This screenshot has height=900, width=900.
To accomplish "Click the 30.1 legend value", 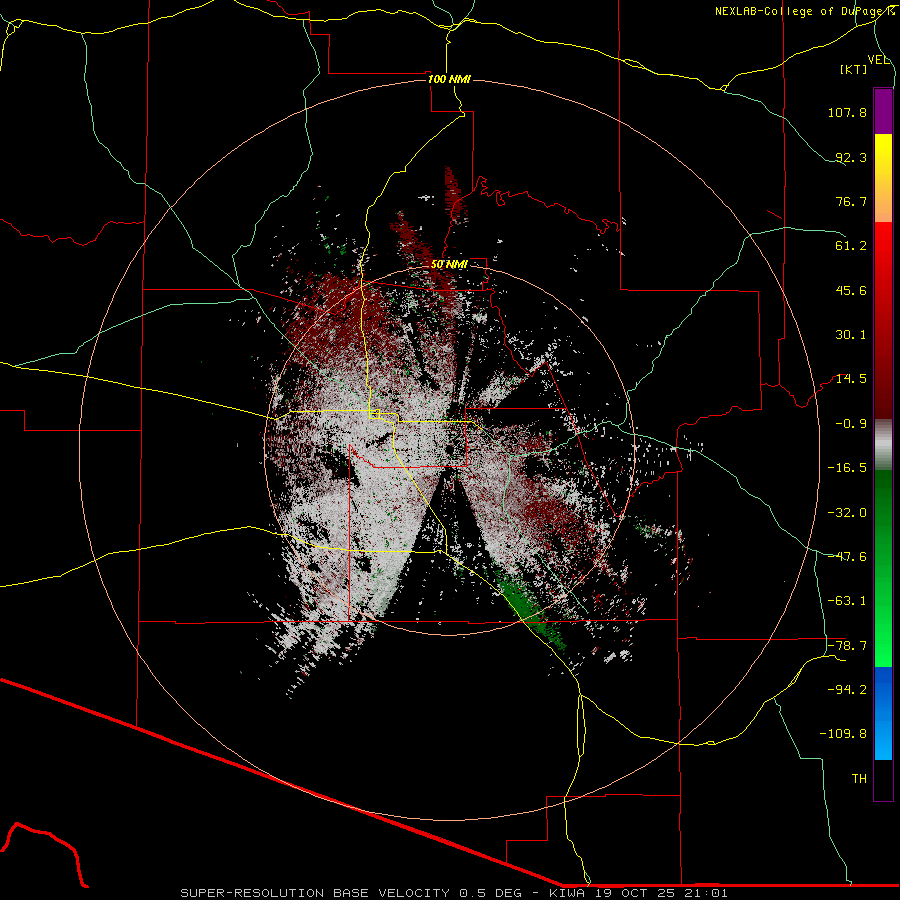I will tap(851, 335).
